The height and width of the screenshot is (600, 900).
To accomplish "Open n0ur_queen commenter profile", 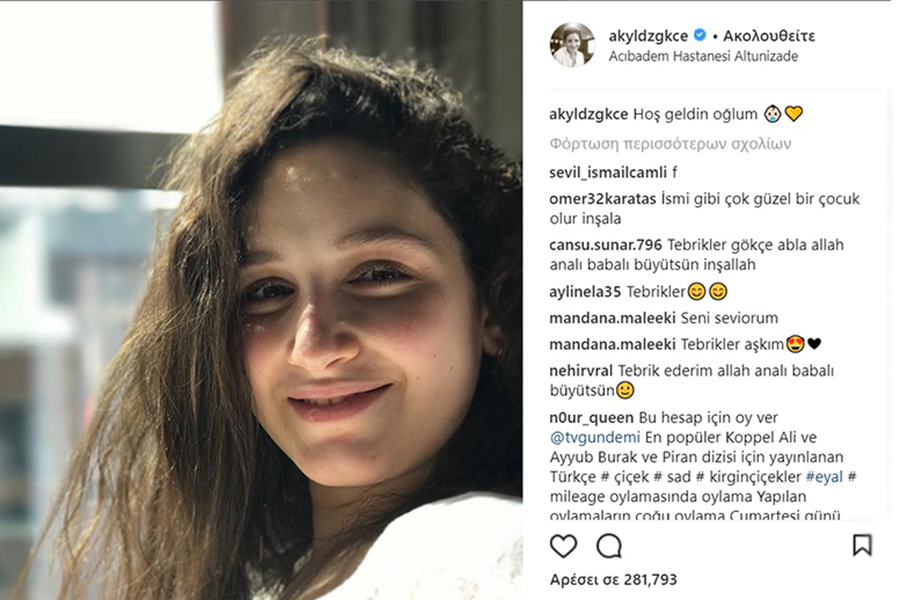I will pos(591,417).
